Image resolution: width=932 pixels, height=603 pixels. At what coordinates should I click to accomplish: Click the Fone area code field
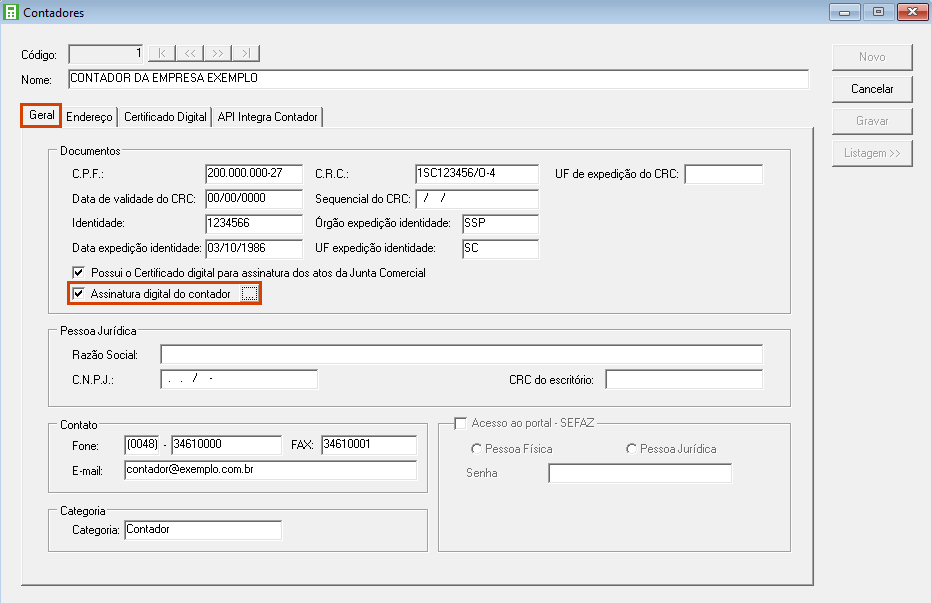point(142,445)
